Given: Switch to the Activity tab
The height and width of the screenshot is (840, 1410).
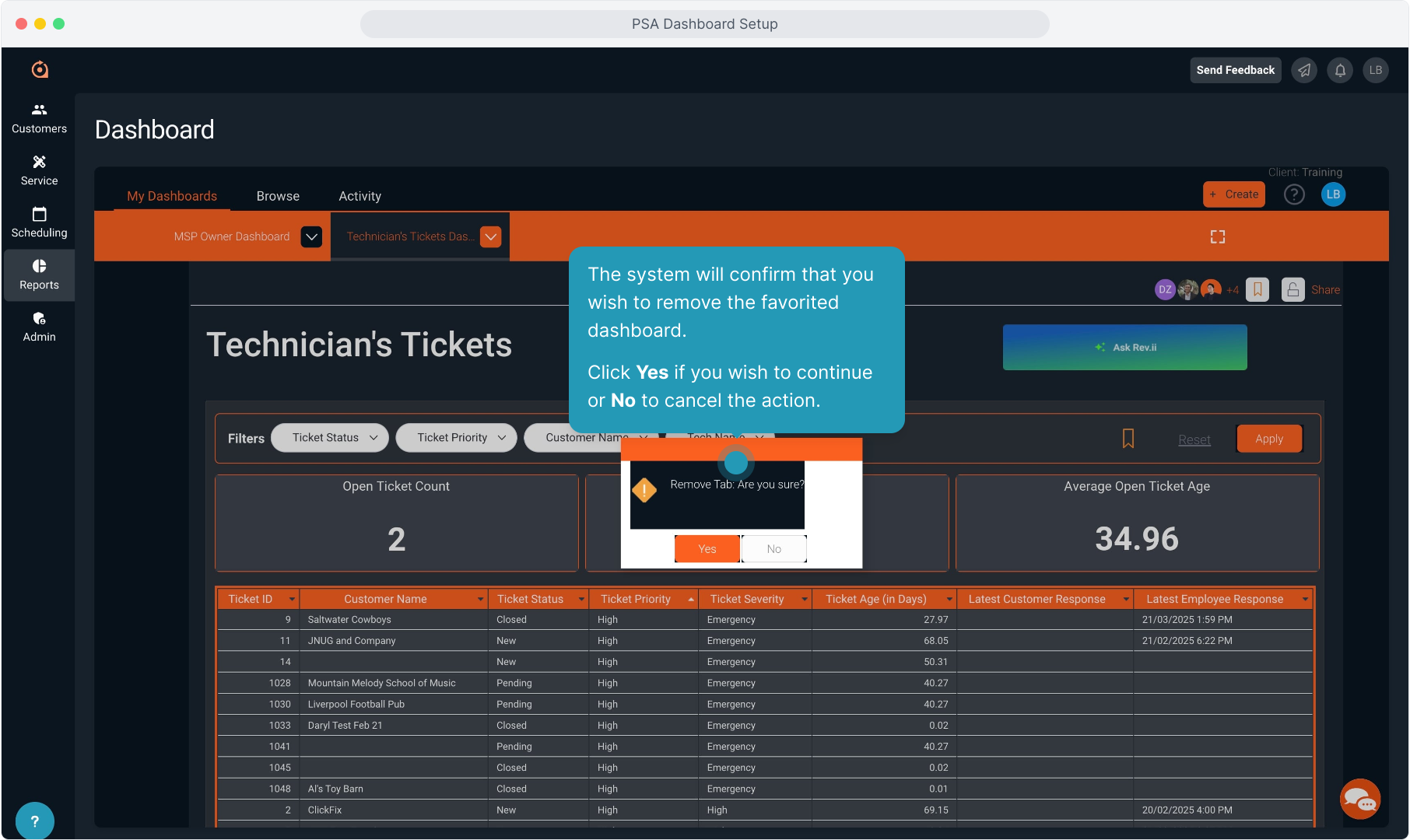Looking at the screenshot, I should 360,196.
